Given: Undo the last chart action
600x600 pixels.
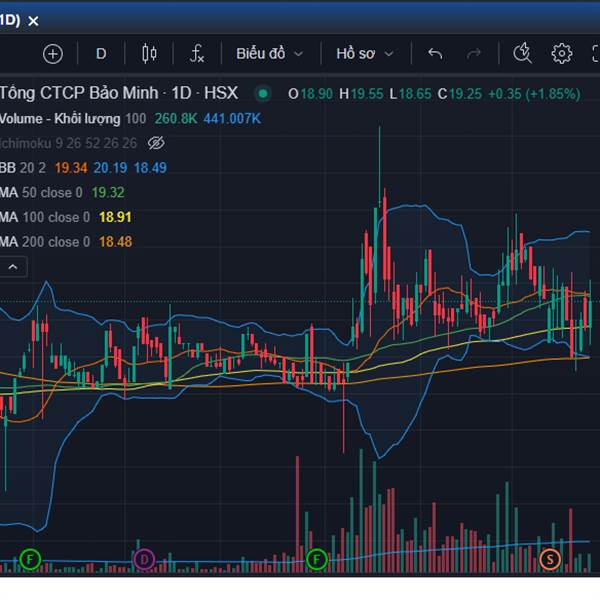Looking at the screenshot, I should 435,54.
